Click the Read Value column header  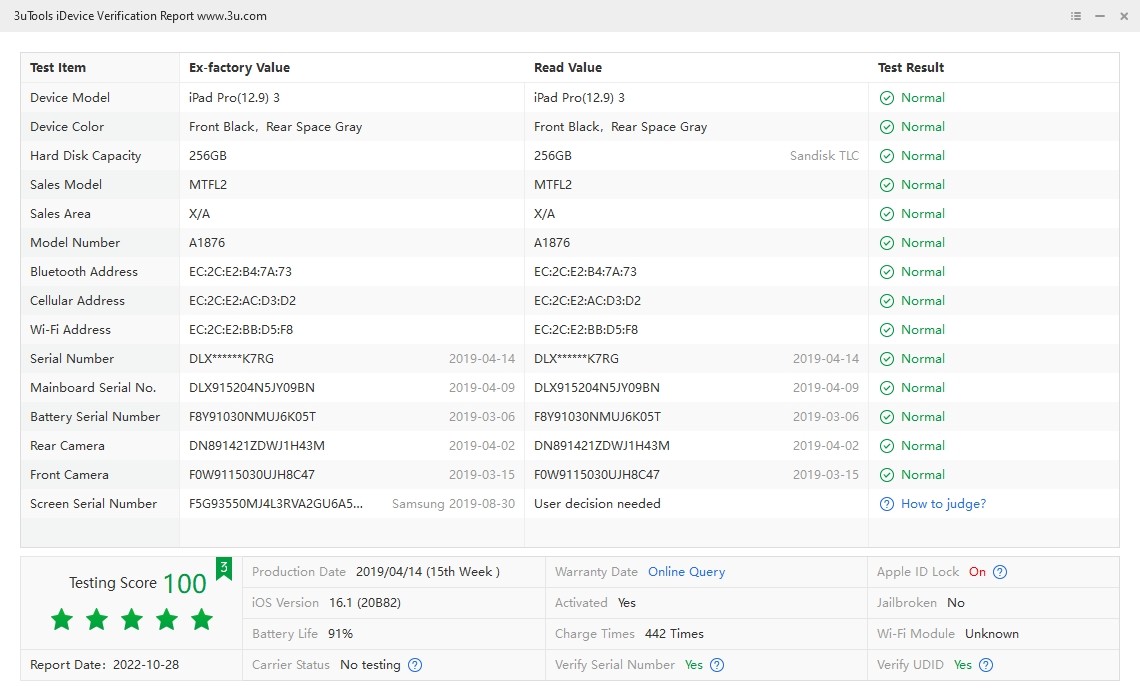click(568, 68)
